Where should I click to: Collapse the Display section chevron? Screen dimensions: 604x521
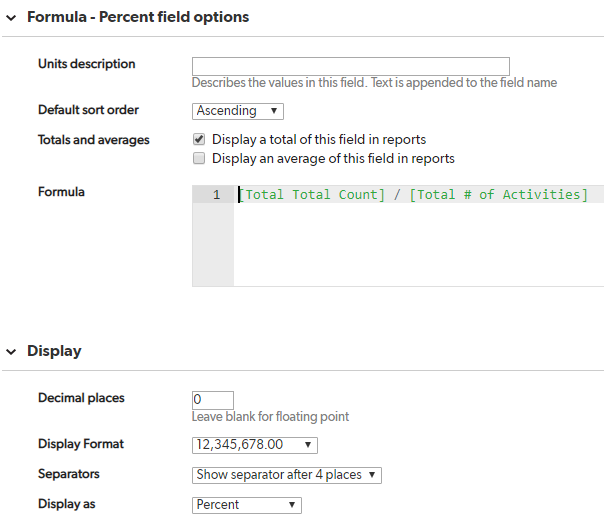pos(11,352)
